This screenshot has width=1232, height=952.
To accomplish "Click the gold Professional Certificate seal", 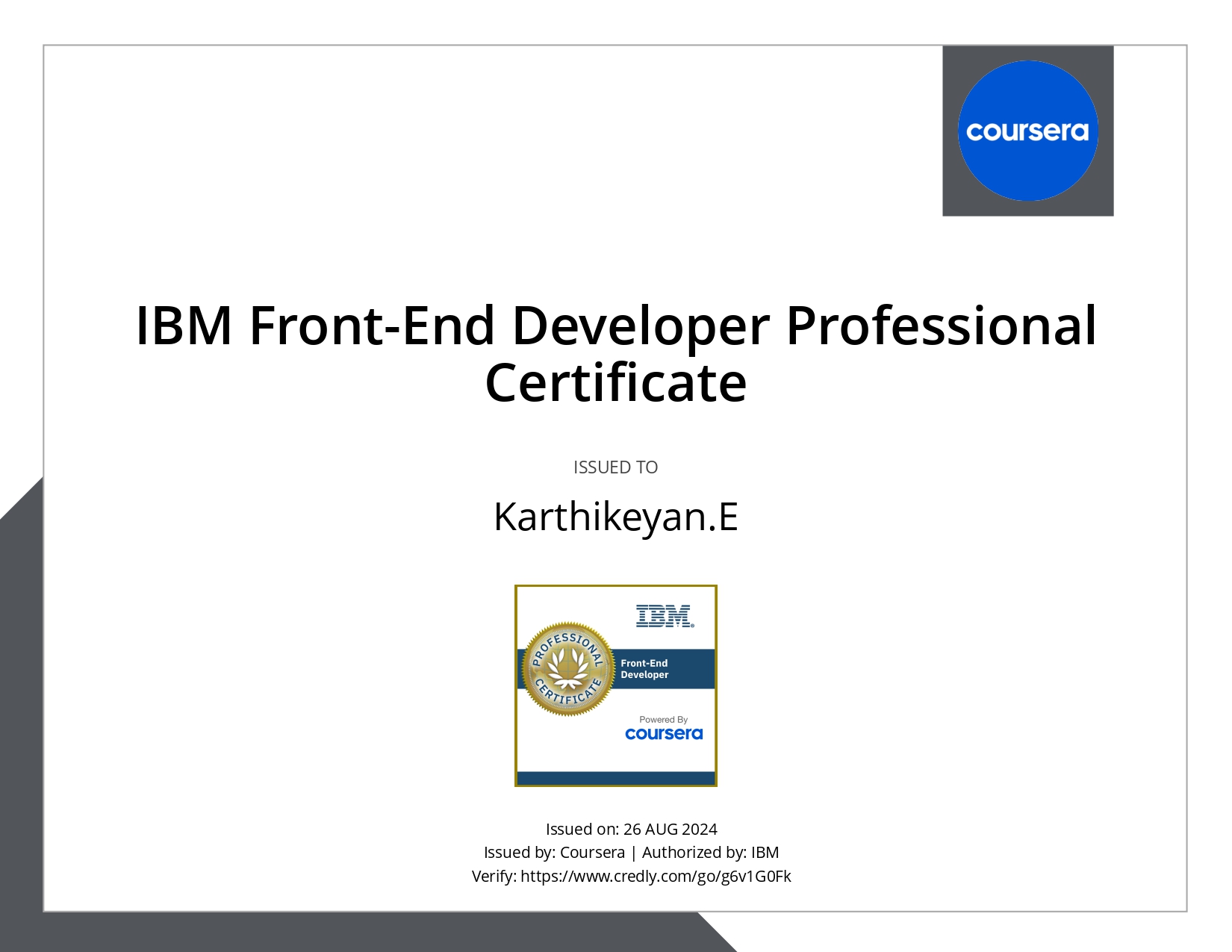I will tap(567, 669).
